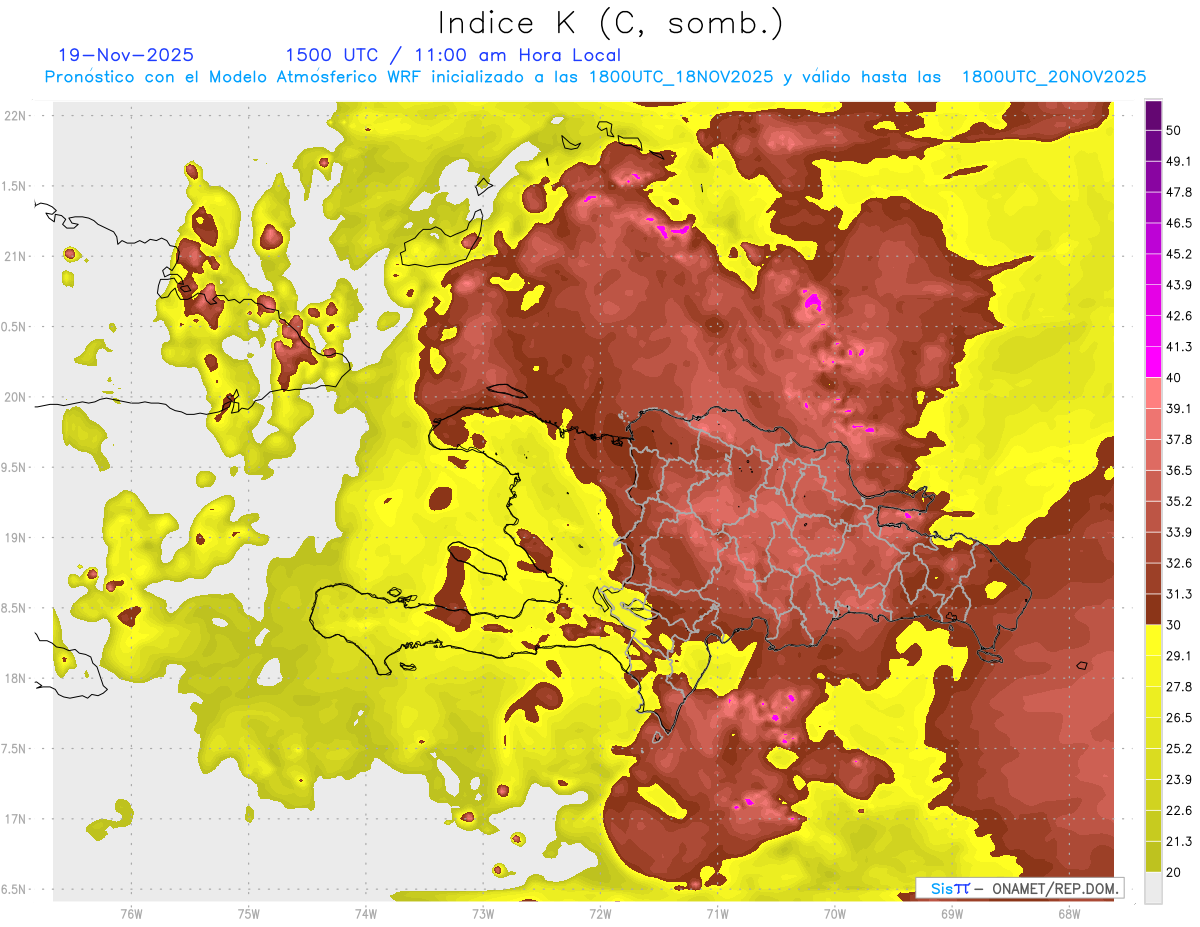
Task: Click the "Indice K (C, somb.)" map title
Action: coord(610,23)
